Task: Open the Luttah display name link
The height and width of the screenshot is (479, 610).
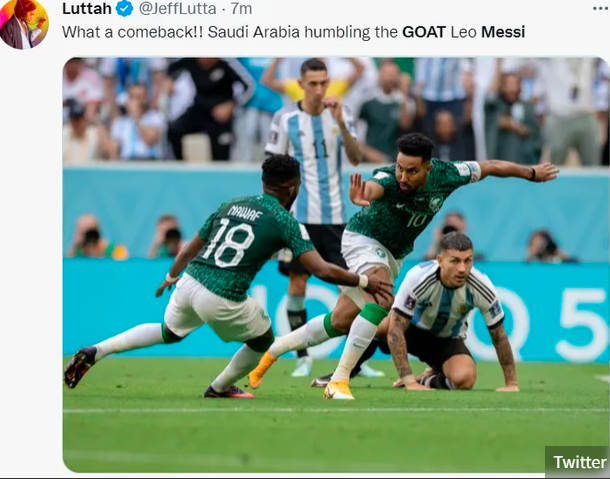Action: 87,9
